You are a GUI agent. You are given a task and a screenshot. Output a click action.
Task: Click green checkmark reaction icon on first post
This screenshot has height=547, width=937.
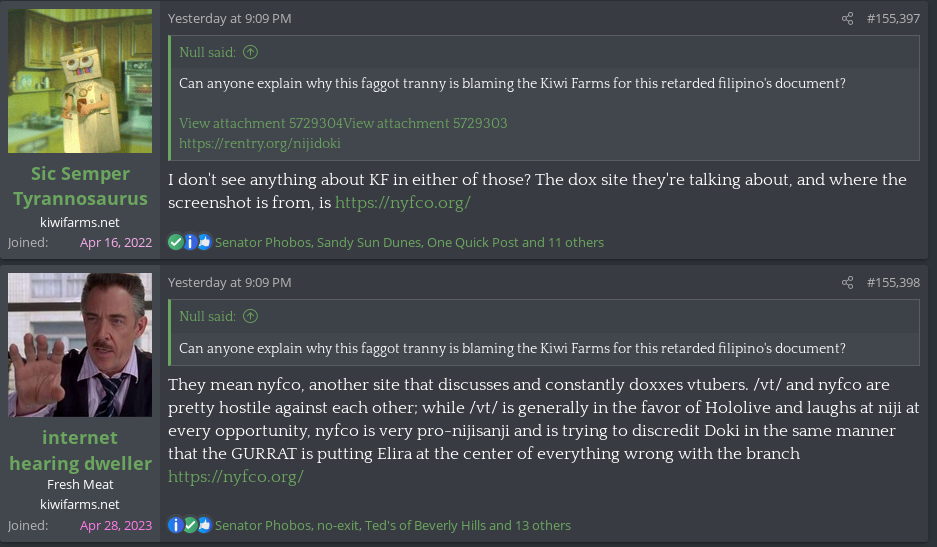176,242
